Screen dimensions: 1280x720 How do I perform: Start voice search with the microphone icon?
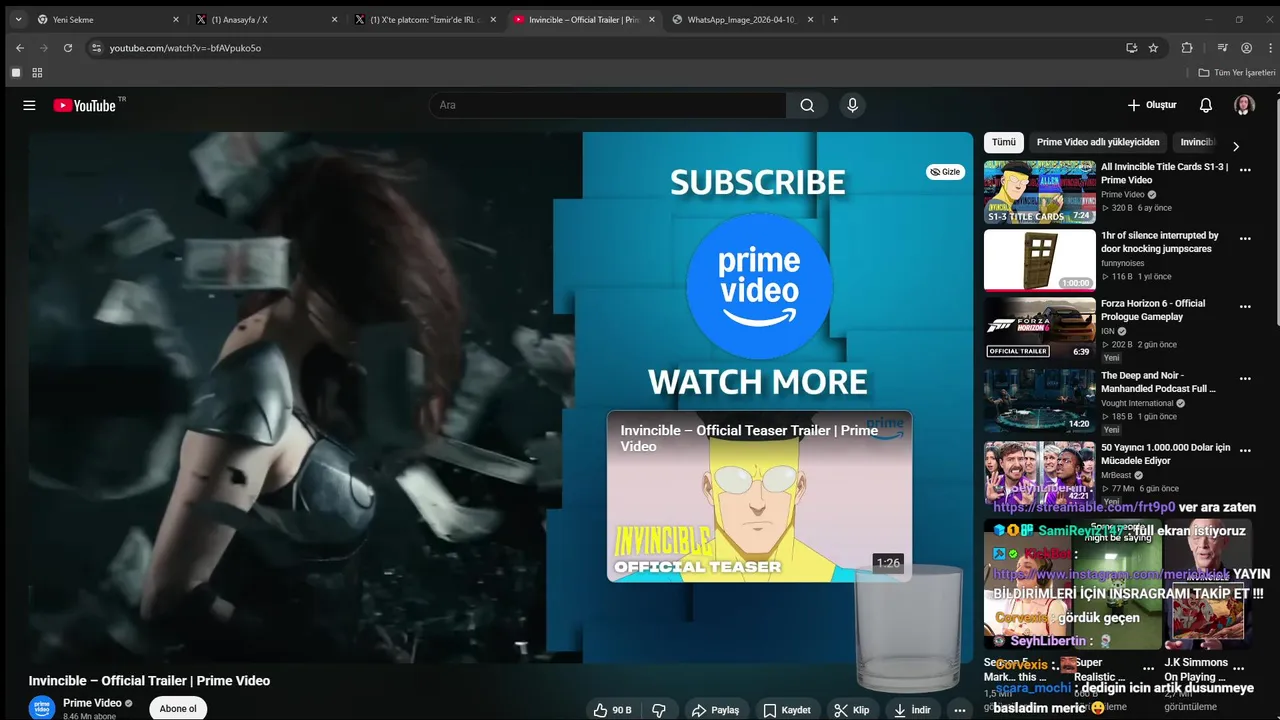852,105
